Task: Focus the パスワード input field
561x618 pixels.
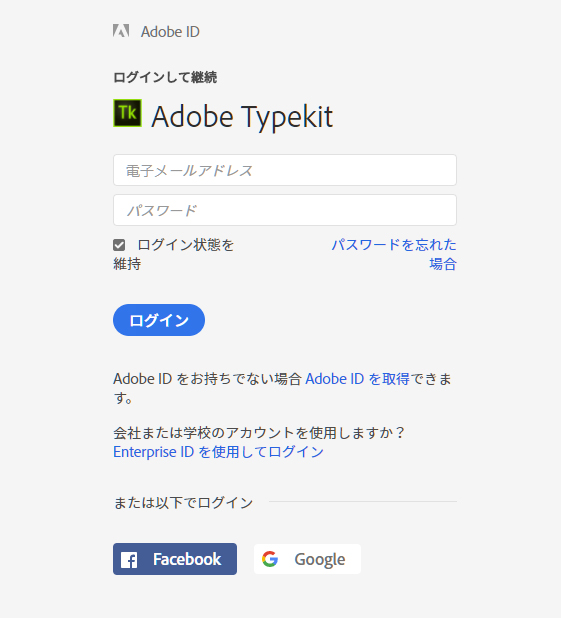Action: (x=285, y=210)
